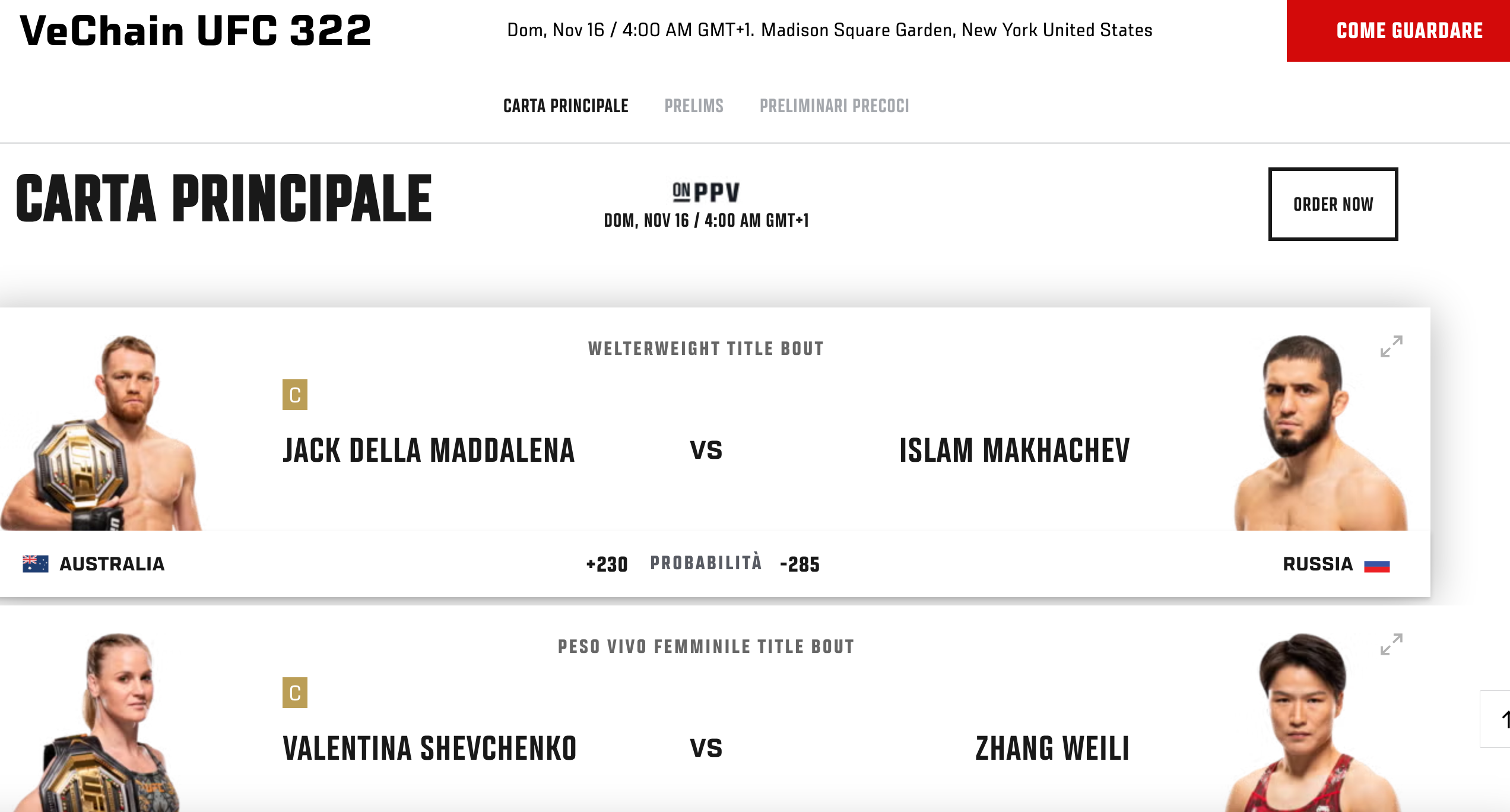The image size is (1510, 812).
Task: Open Jack Della Maddalena's fighter name link
Action: point(429,451)
